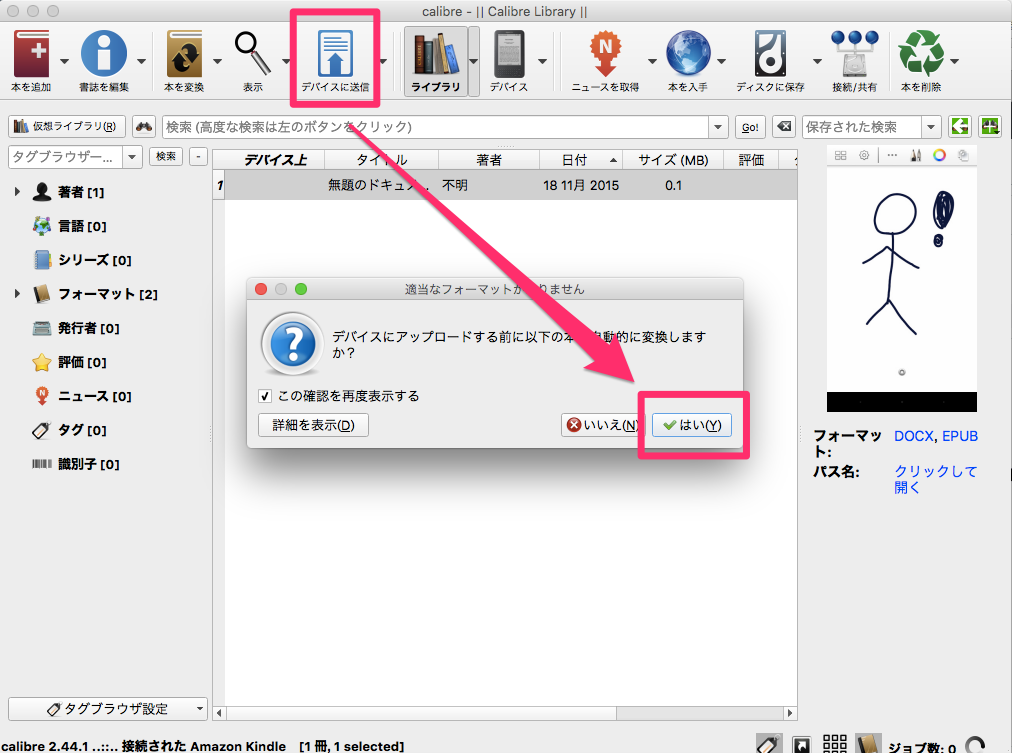Sort by 著者 column header
Image resolution: width=1012 pixels, height=753 pixels.
click(x=489, y=160)
